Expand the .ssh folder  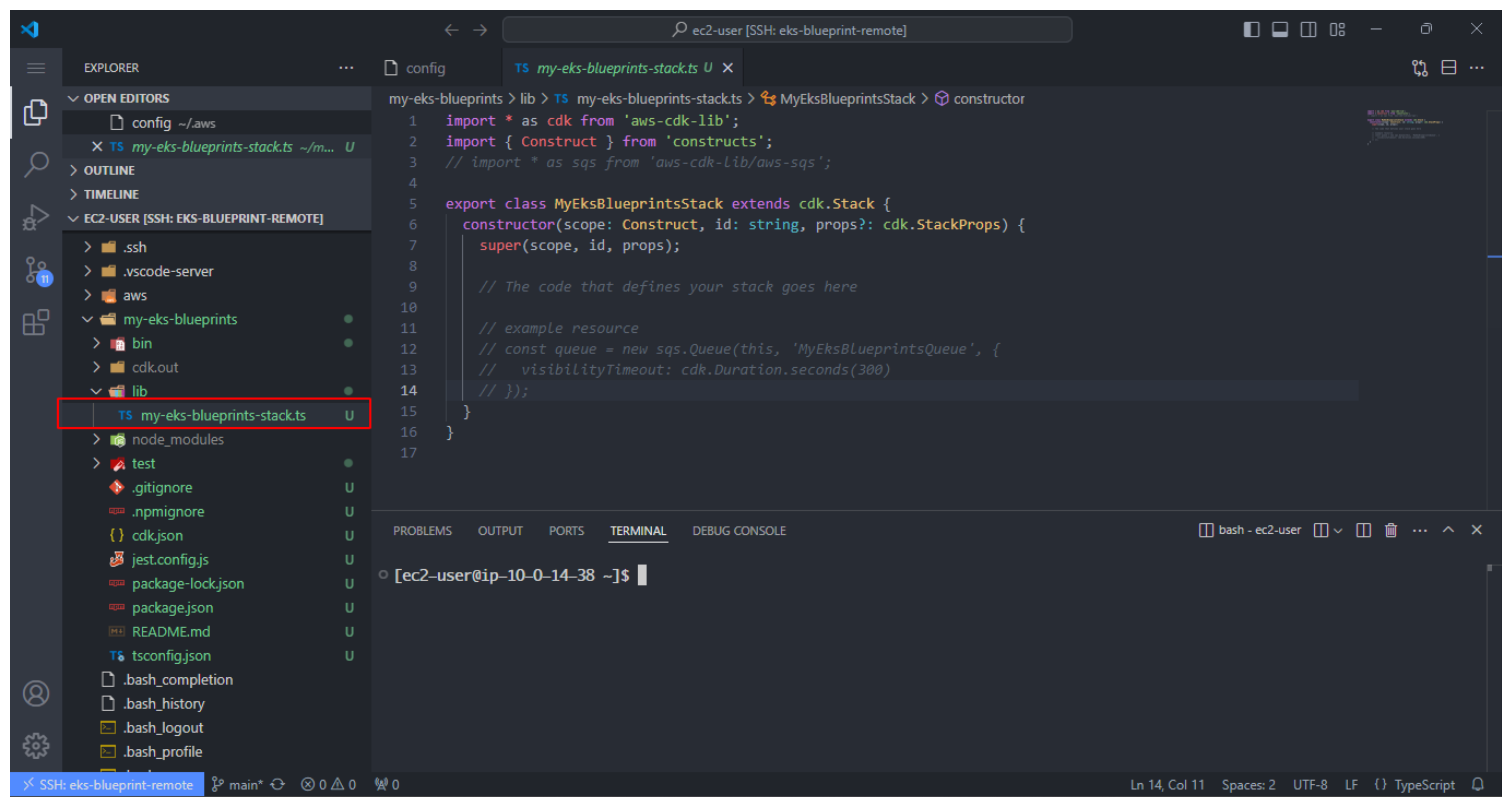point(216,247)
